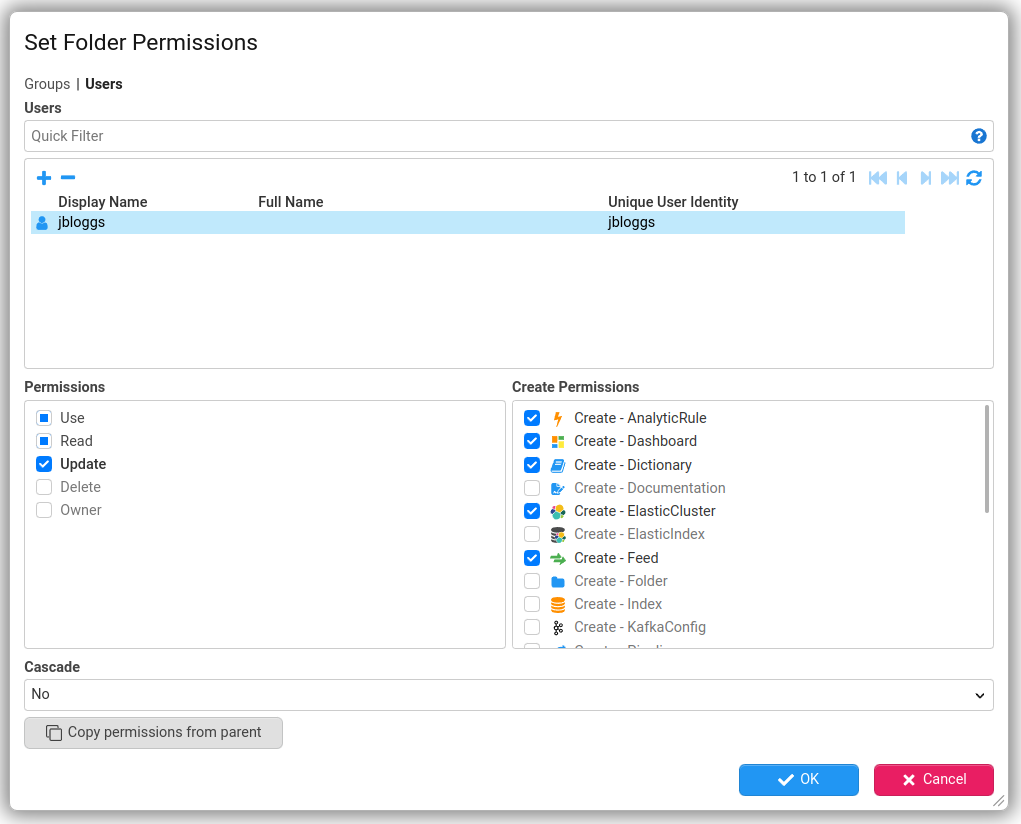Click the refresh icon in users list
Image resolution: width=1021 pixels, height=824 pixels.
pos(974,178)
